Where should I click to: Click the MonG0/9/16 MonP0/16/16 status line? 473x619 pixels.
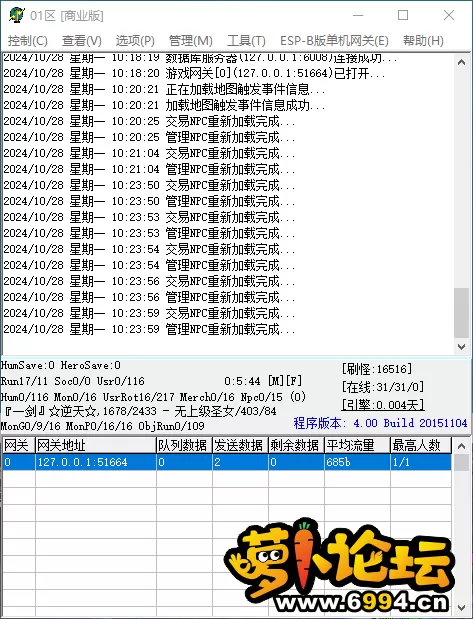click(103, 426)
